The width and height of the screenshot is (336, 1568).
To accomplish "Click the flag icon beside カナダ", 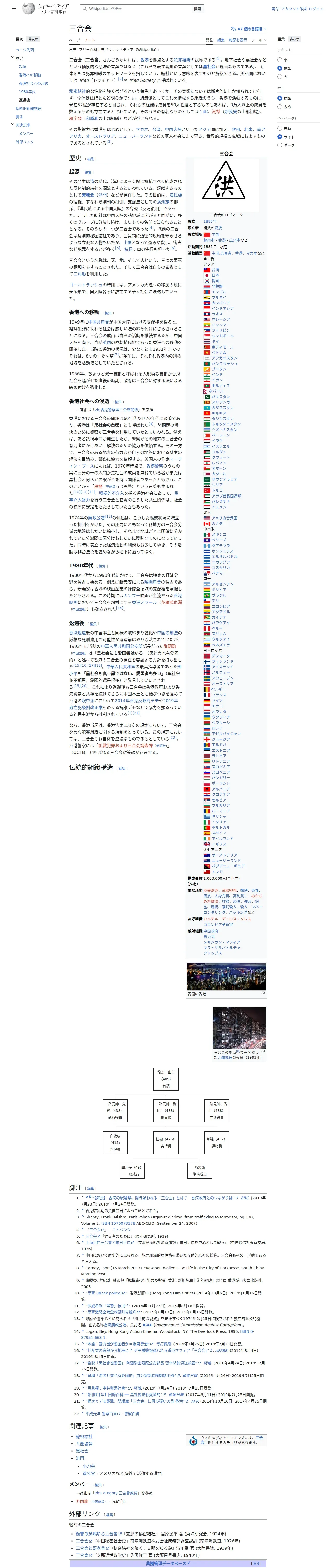I will pos(207,523).
